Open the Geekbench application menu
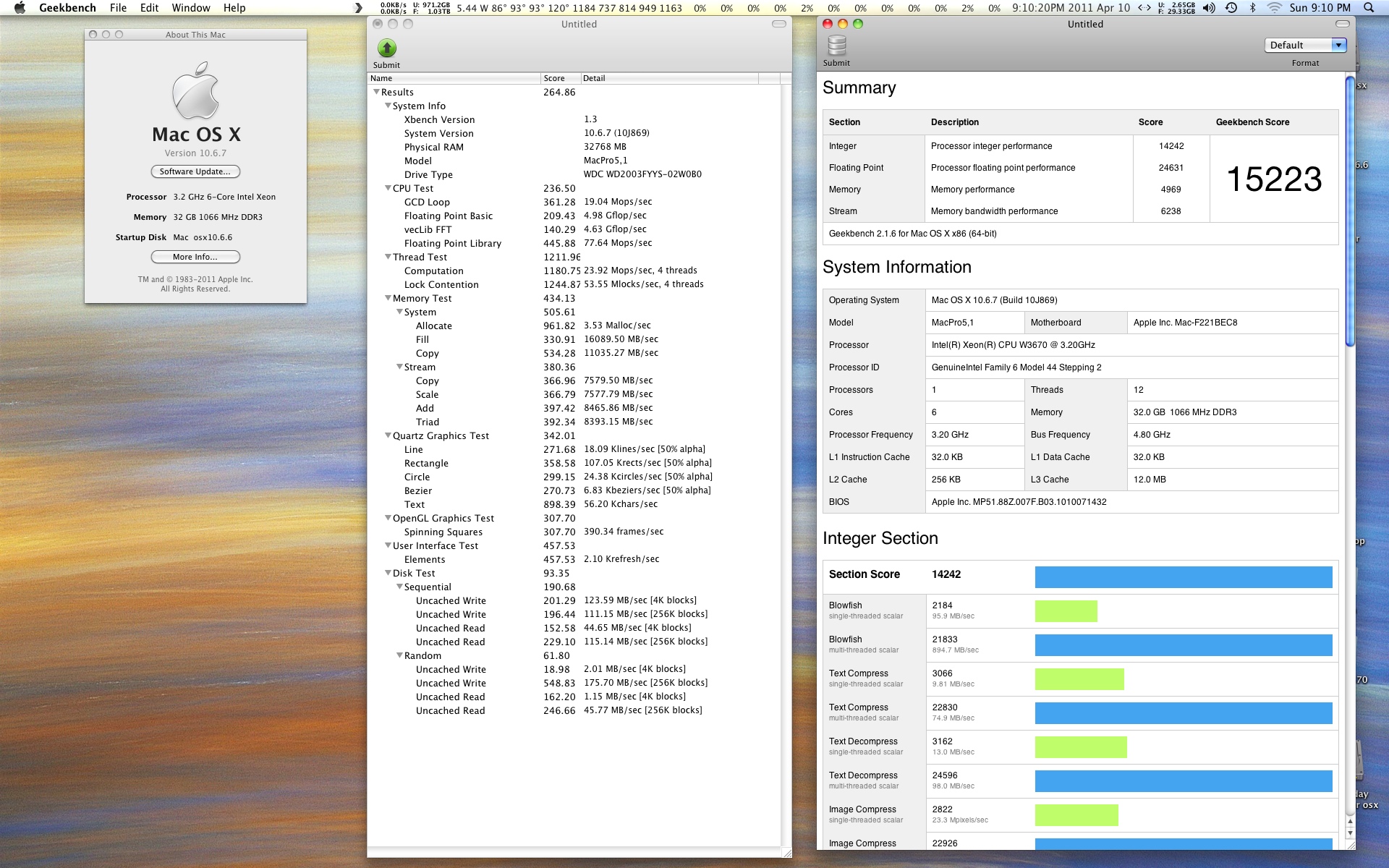Viewport: 1389px width, 868px height. 67,8
